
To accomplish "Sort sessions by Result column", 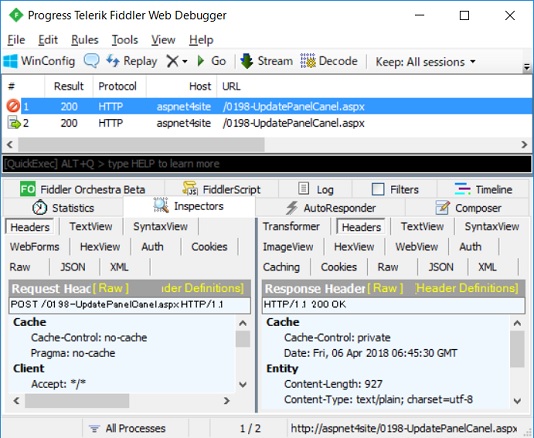I will (69, 86).
